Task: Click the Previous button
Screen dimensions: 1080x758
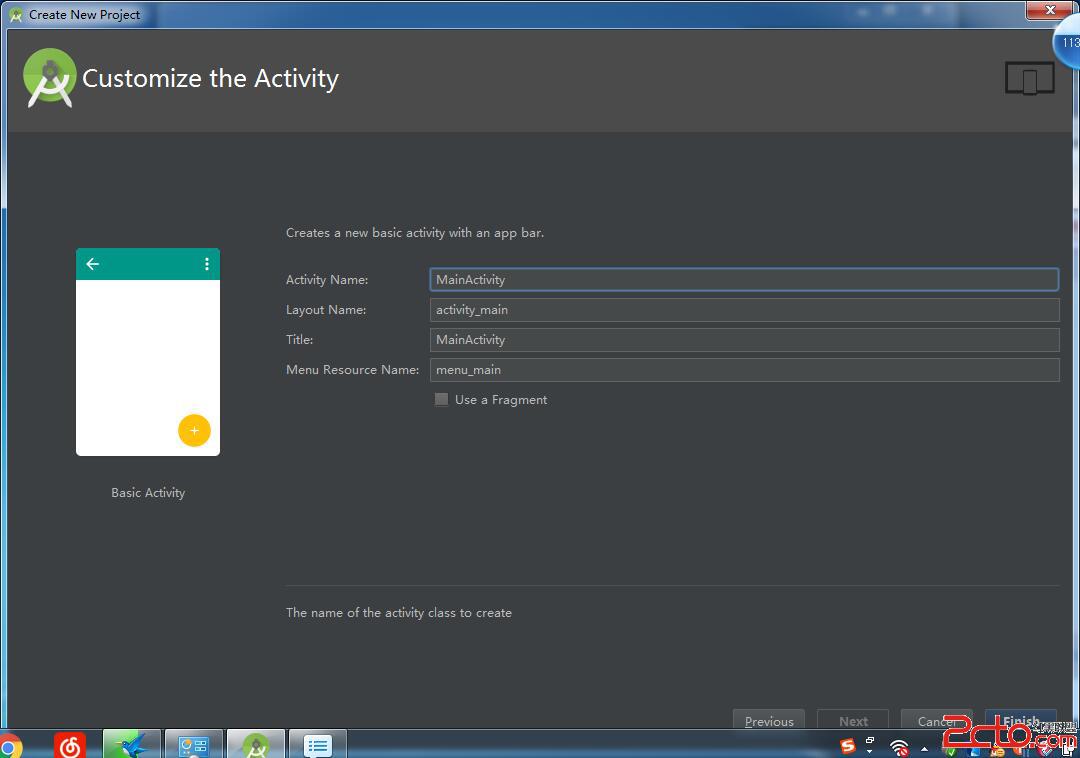Action: (x=768, y=721)
